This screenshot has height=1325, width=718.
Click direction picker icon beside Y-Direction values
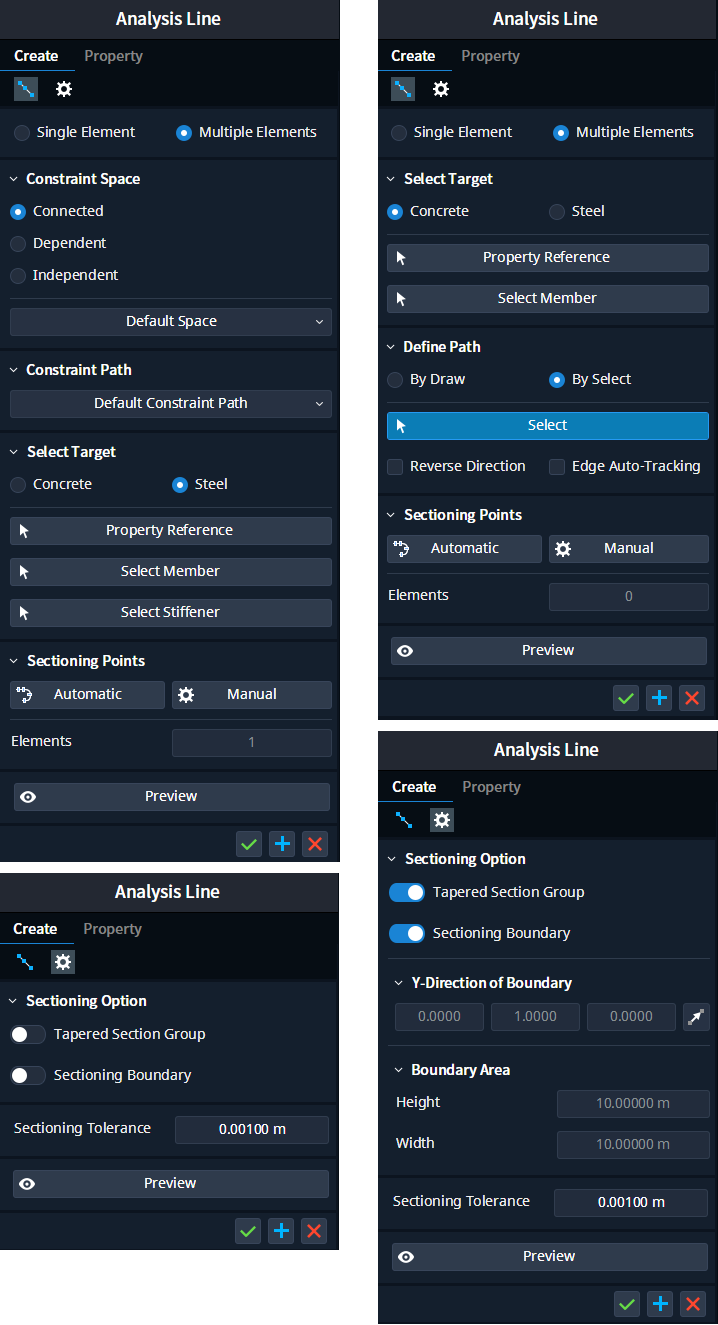[696, 1018]
